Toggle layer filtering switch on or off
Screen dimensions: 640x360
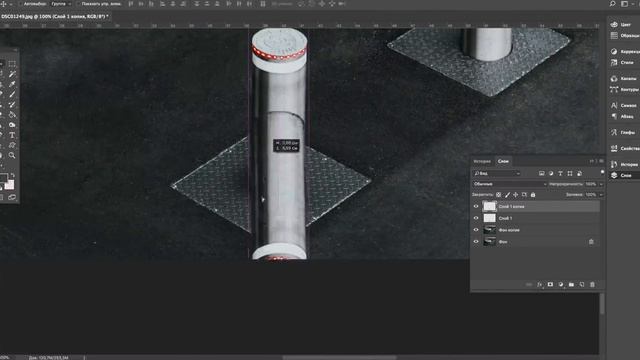pos(602,173)
